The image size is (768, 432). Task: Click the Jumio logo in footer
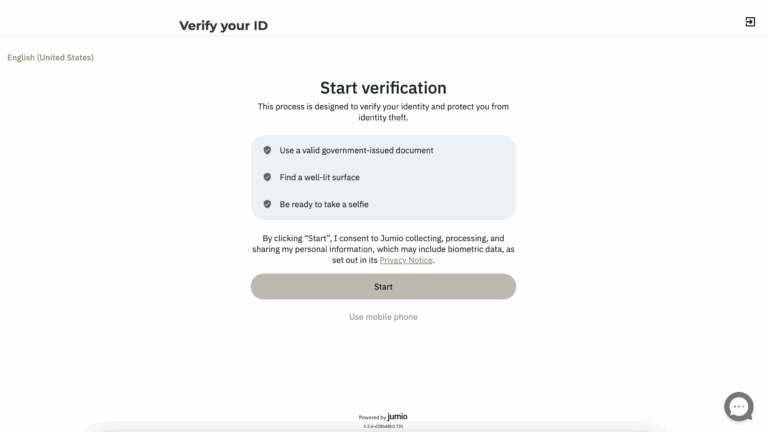(x=397, y=416)
